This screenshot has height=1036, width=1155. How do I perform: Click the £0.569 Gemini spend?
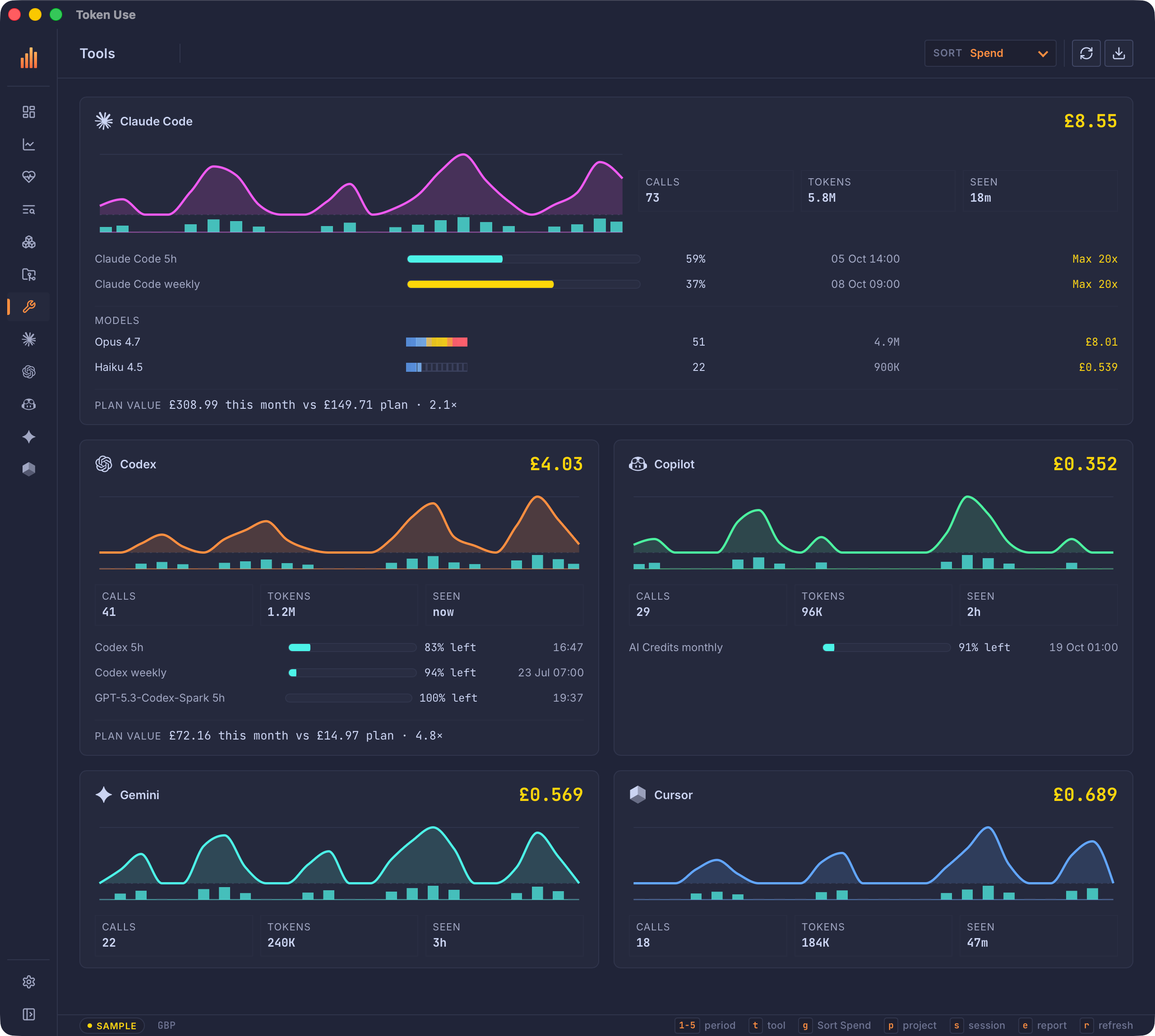click(551, 795)
